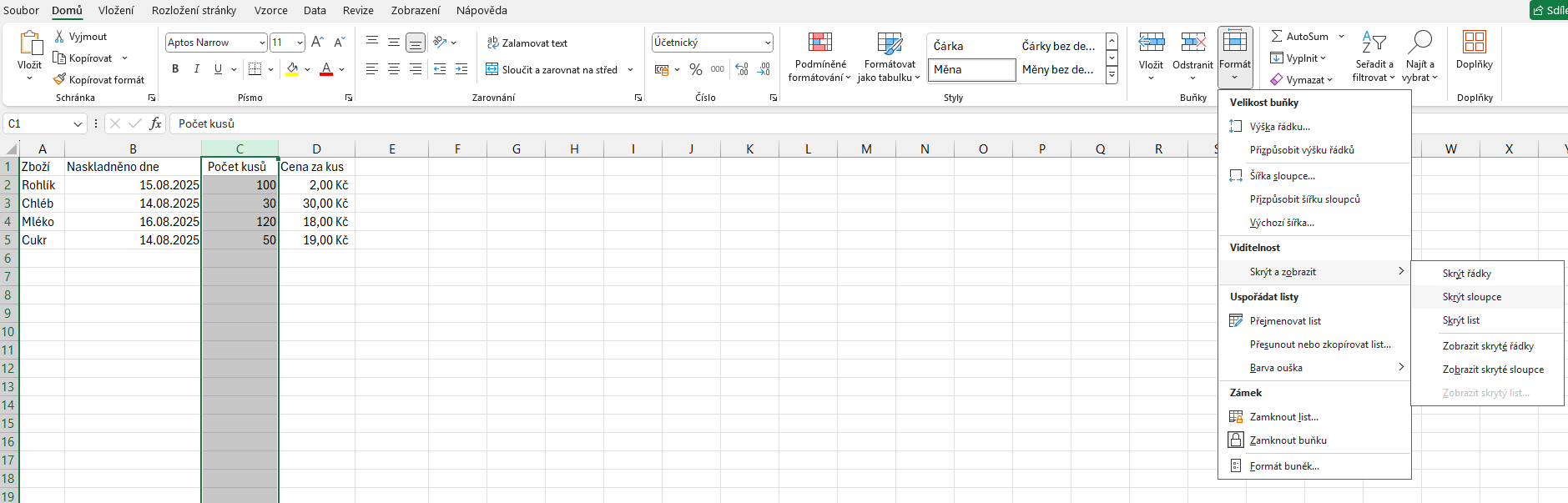Align text to the left

coord(372,69)
